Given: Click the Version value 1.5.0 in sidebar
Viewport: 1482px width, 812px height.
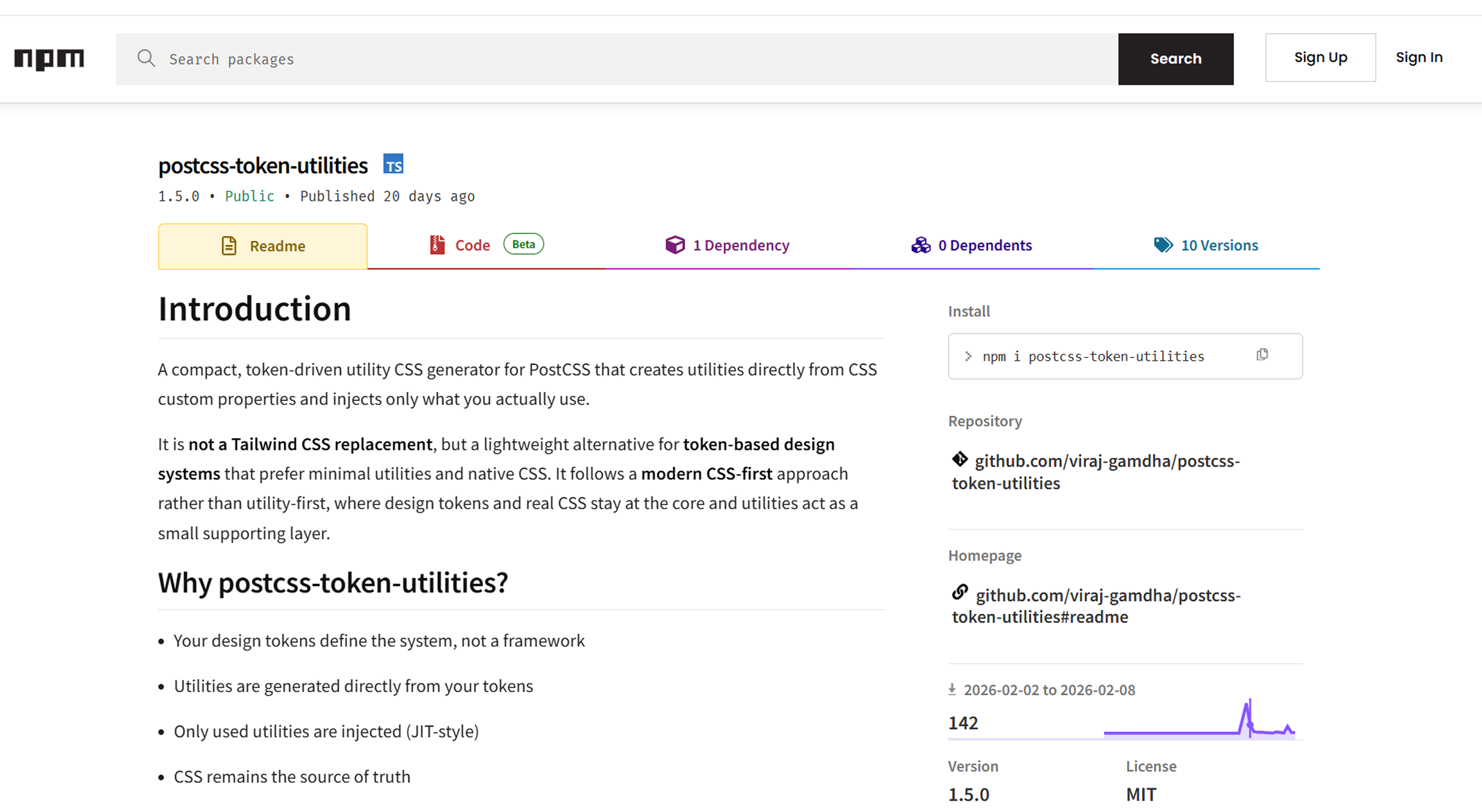Looking at the screenshot, I should [968, 794].
